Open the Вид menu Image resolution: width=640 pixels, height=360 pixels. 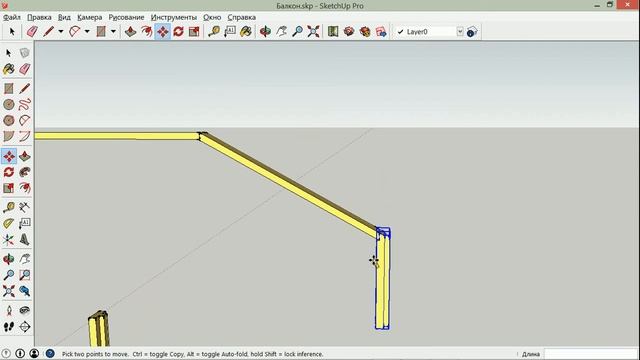click(64, 18)
